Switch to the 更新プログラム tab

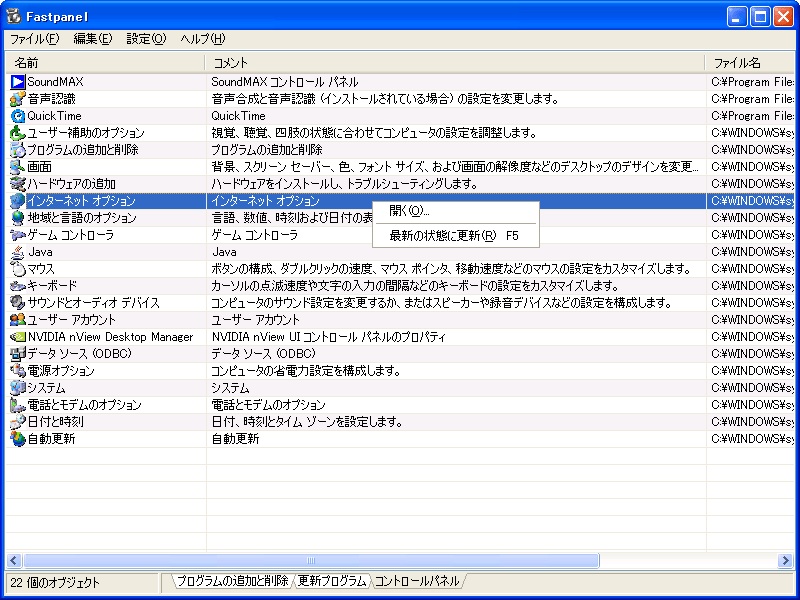point(332,581)
